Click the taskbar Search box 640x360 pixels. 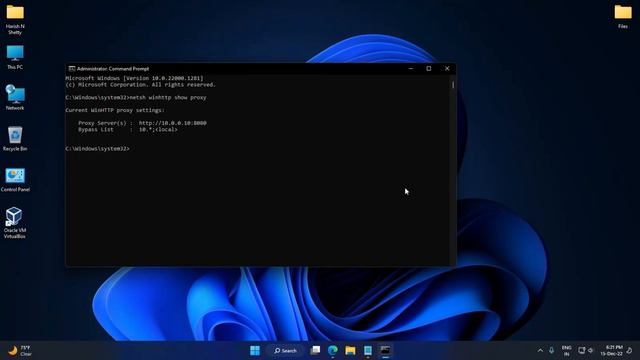[x=285, y=351]
